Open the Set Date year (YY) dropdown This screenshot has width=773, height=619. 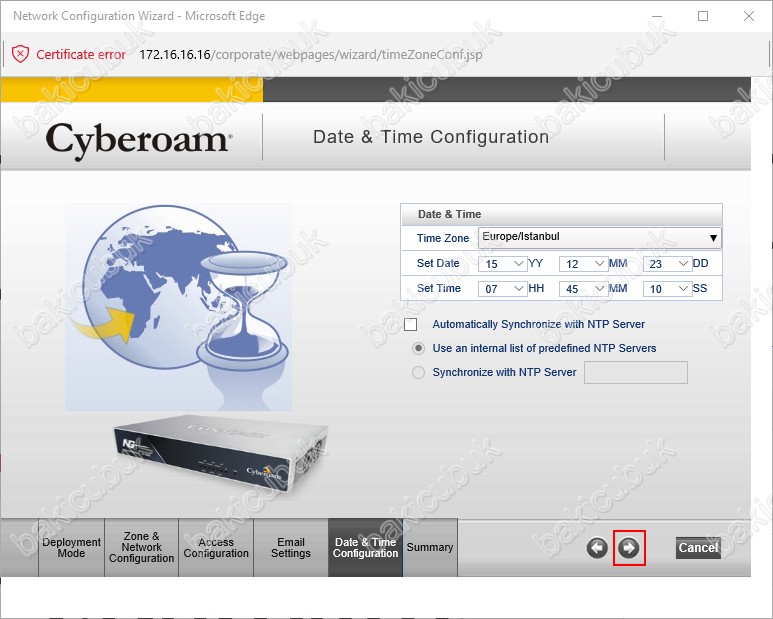point(502,264)
